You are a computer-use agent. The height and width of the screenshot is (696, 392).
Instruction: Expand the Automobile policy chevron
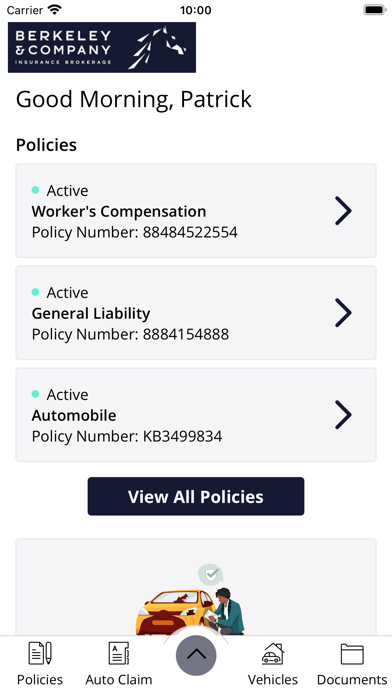[x=343, y=415]
